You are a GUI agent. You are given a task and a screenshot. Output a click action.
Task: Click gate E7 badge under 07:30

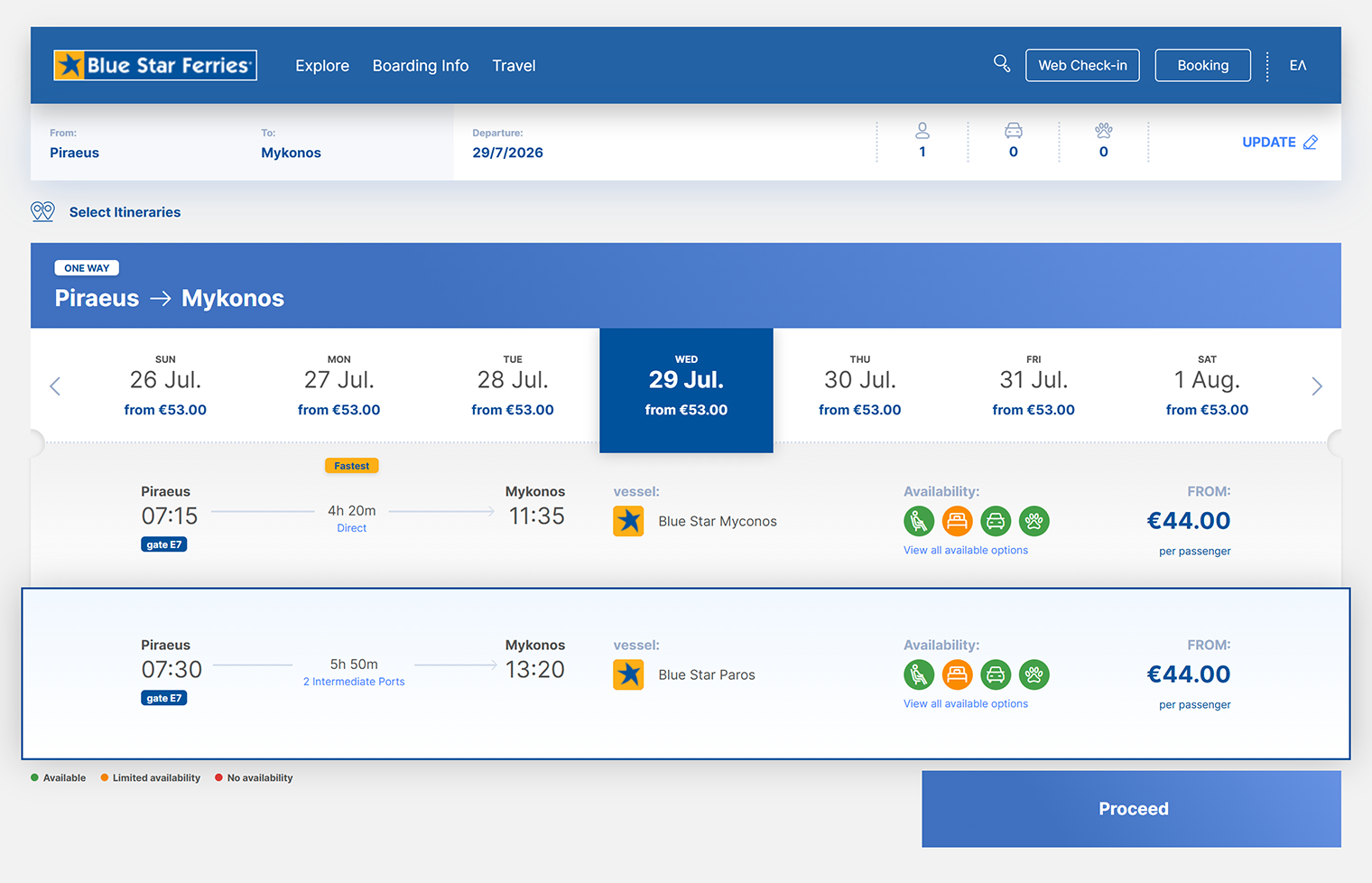[x=164, y=698]
